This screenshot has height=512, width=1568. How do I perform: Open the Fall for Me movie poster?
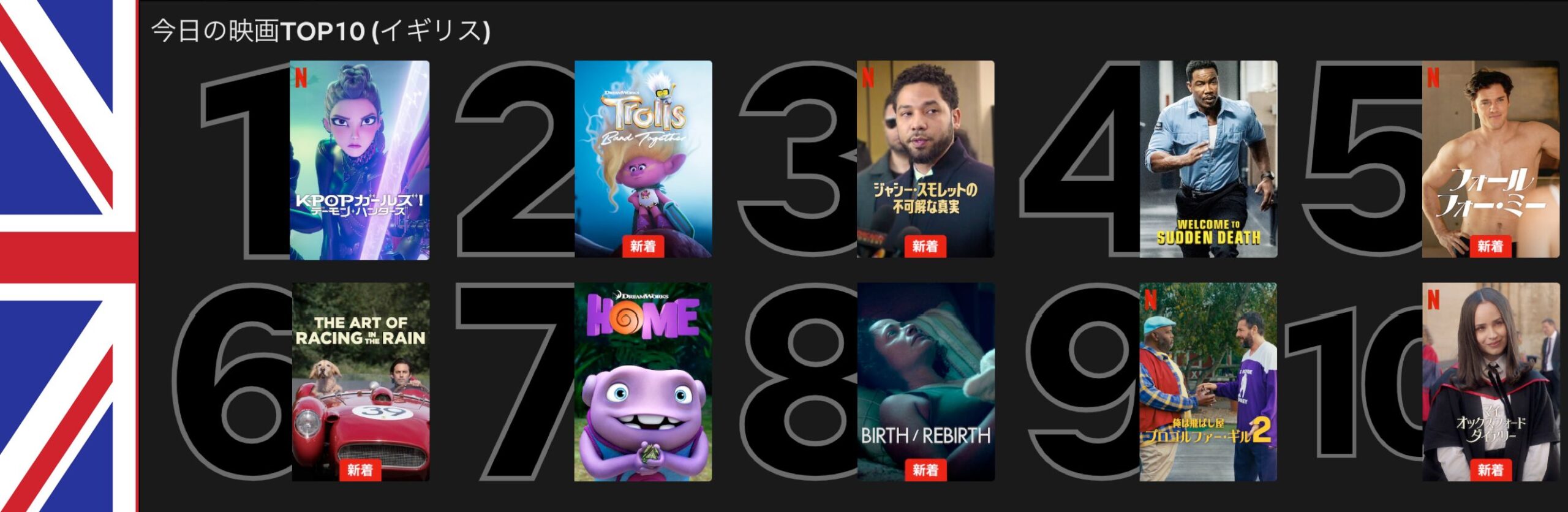coord(1491,159)
